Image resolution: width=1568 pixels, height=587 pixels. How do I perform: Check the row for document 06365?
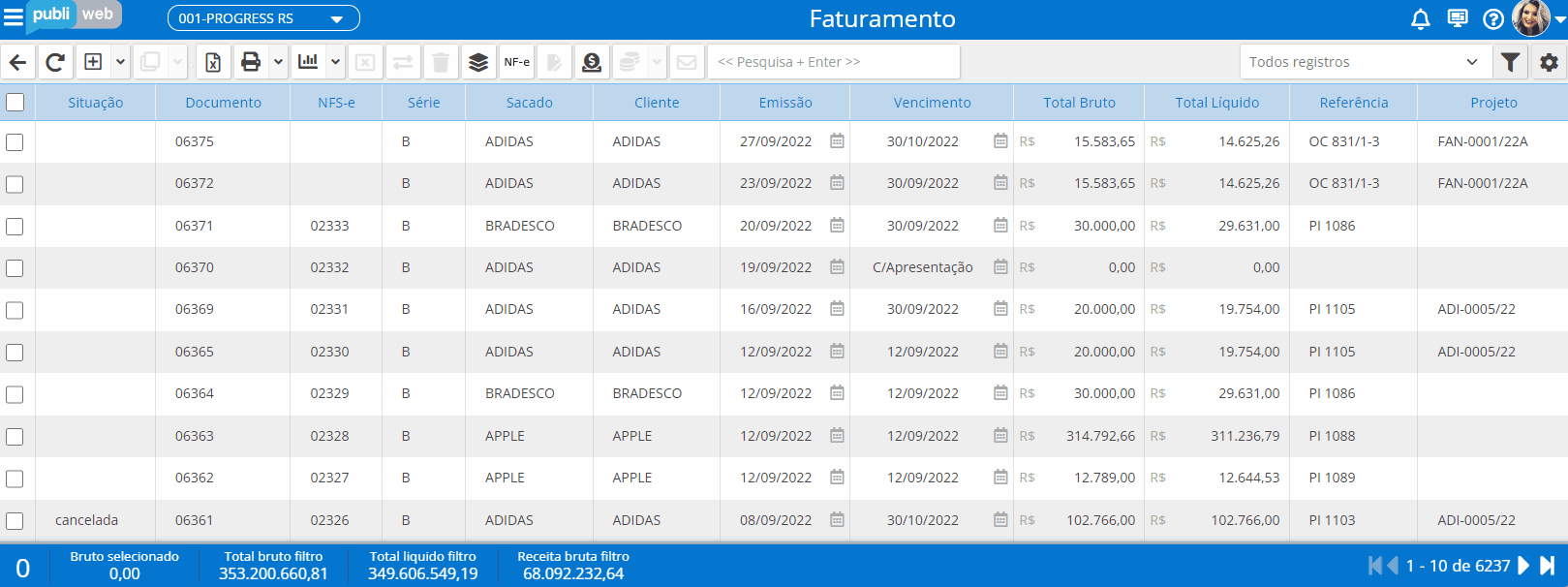pos(15,353)
